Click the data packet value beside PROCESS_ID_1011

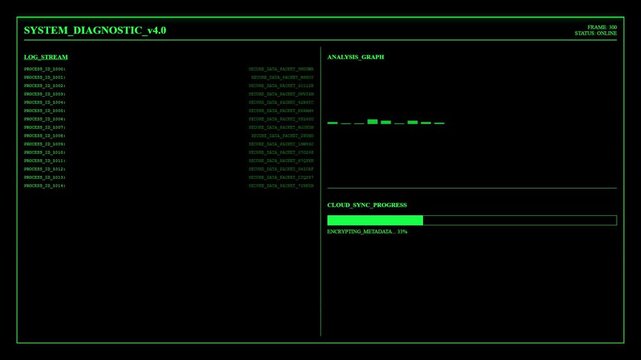(x=281, y=161)
